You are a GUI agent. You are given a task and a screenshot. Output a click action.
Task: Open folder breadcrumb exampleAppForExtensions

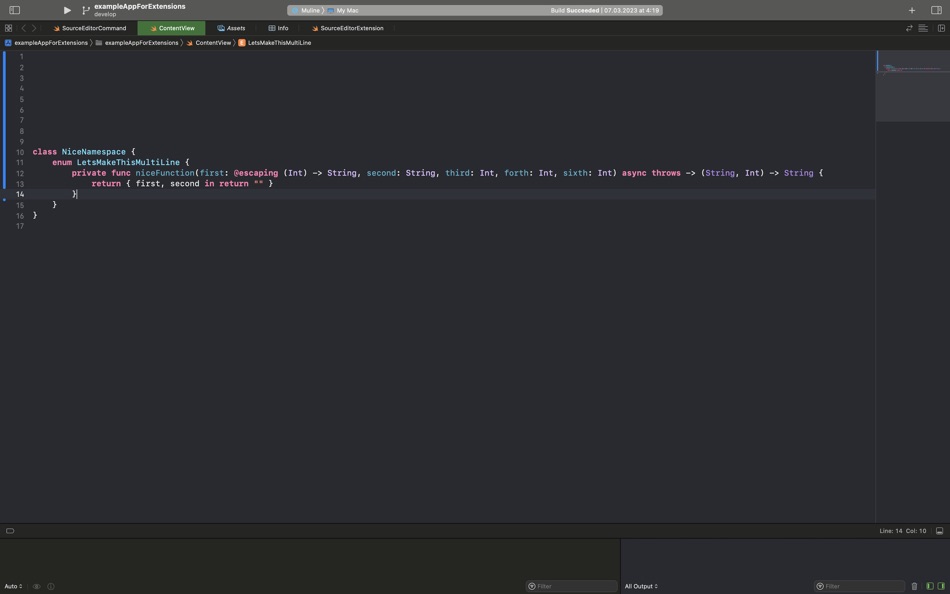(137, 43)
